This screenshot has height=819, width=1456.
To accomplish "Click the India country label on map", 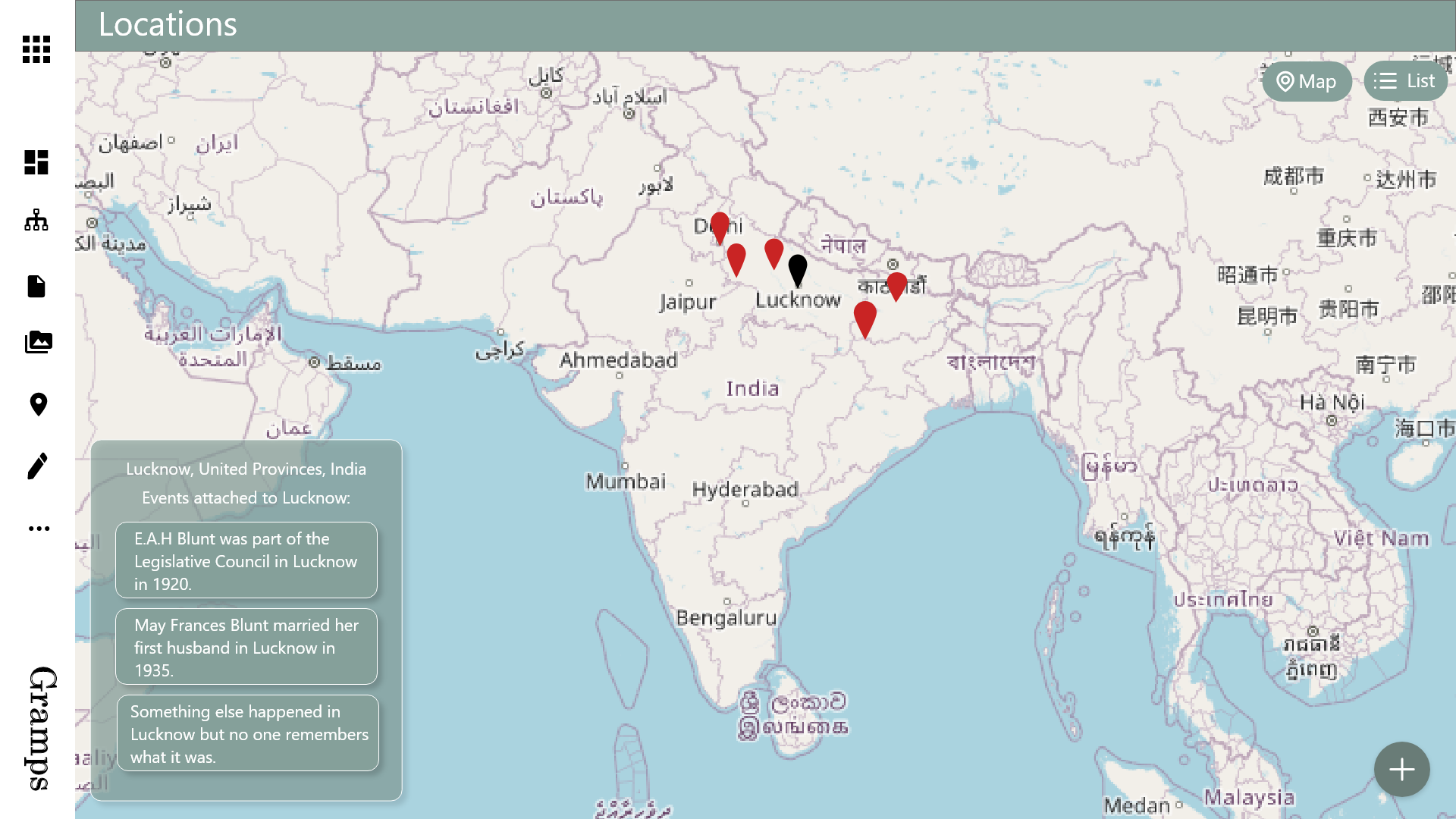I will point(752,388).
